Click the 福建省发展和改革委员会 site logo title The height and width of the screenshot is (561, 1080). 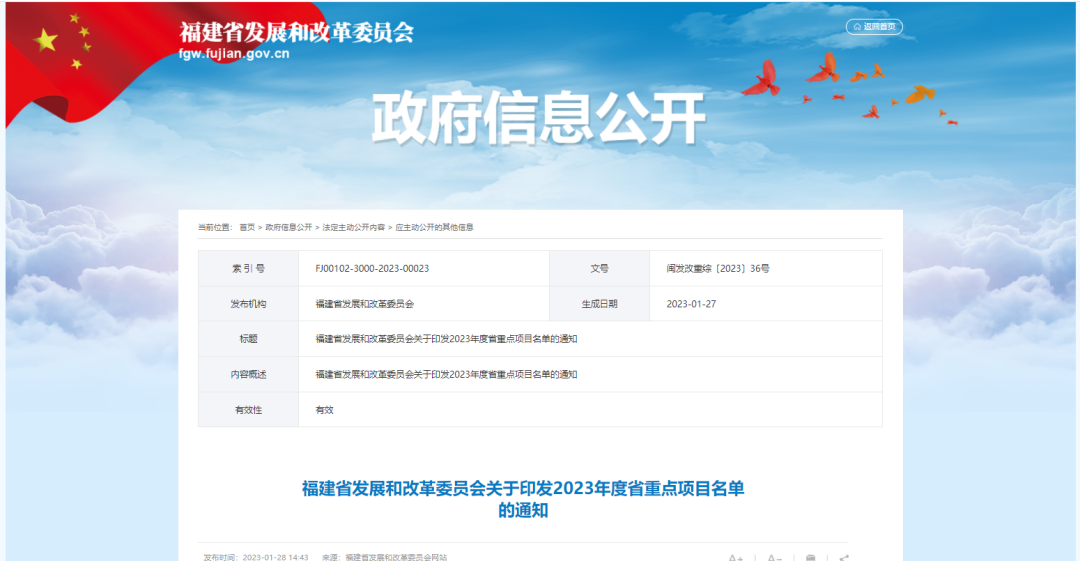click(297, 32)
